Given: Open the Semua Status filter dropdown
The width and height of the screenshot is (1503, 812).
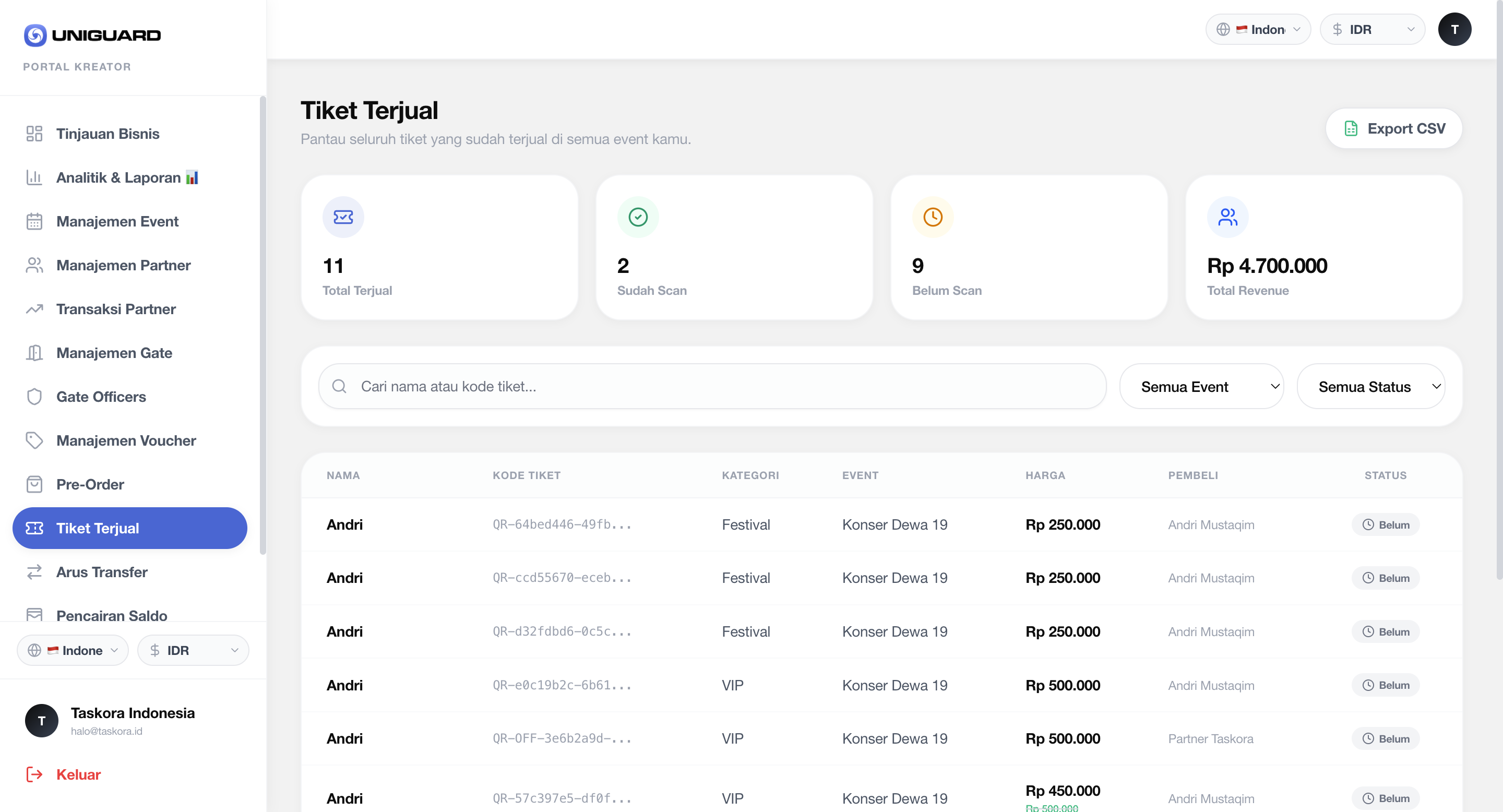Looking at the screenshot, I should pos(1371,386).
